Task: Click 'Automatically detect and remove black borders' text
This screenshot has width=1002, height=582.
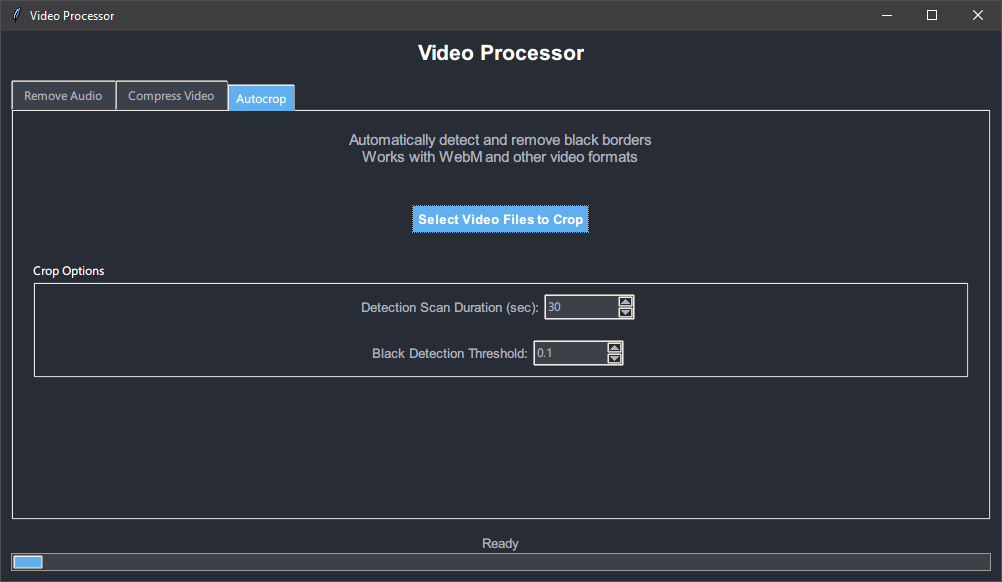Action: (500, 140)
